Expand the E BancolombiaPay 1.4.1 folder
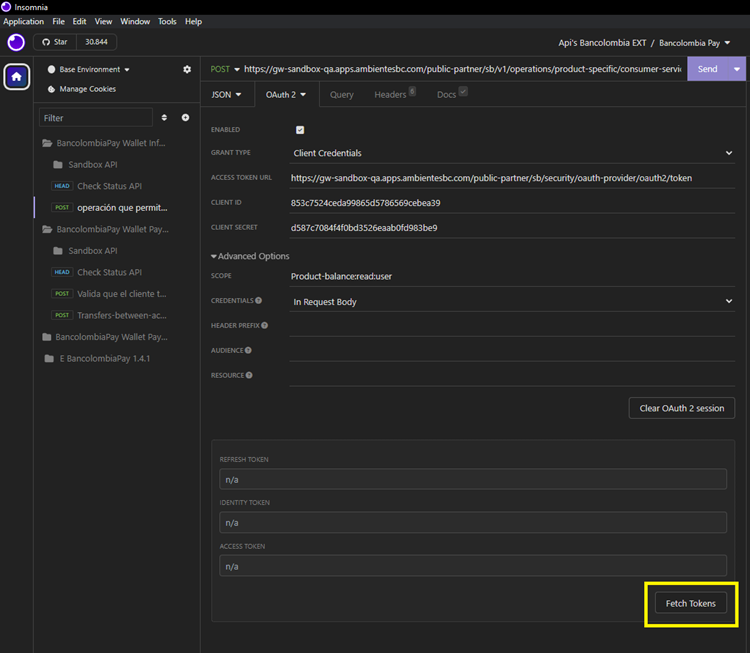Screen dimensions: 750x653 (x=97, y=358)
